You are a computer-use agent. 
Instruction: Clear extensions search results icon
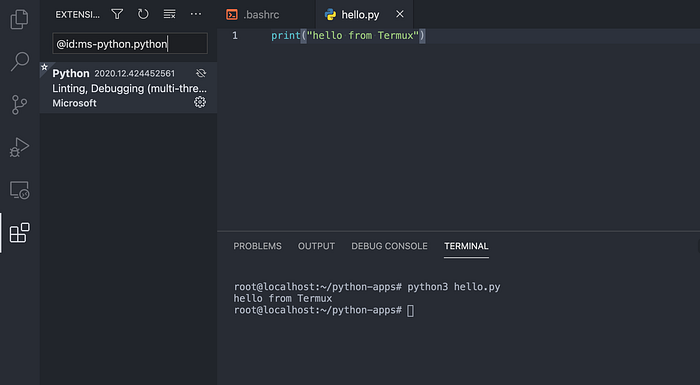point(169,14)
